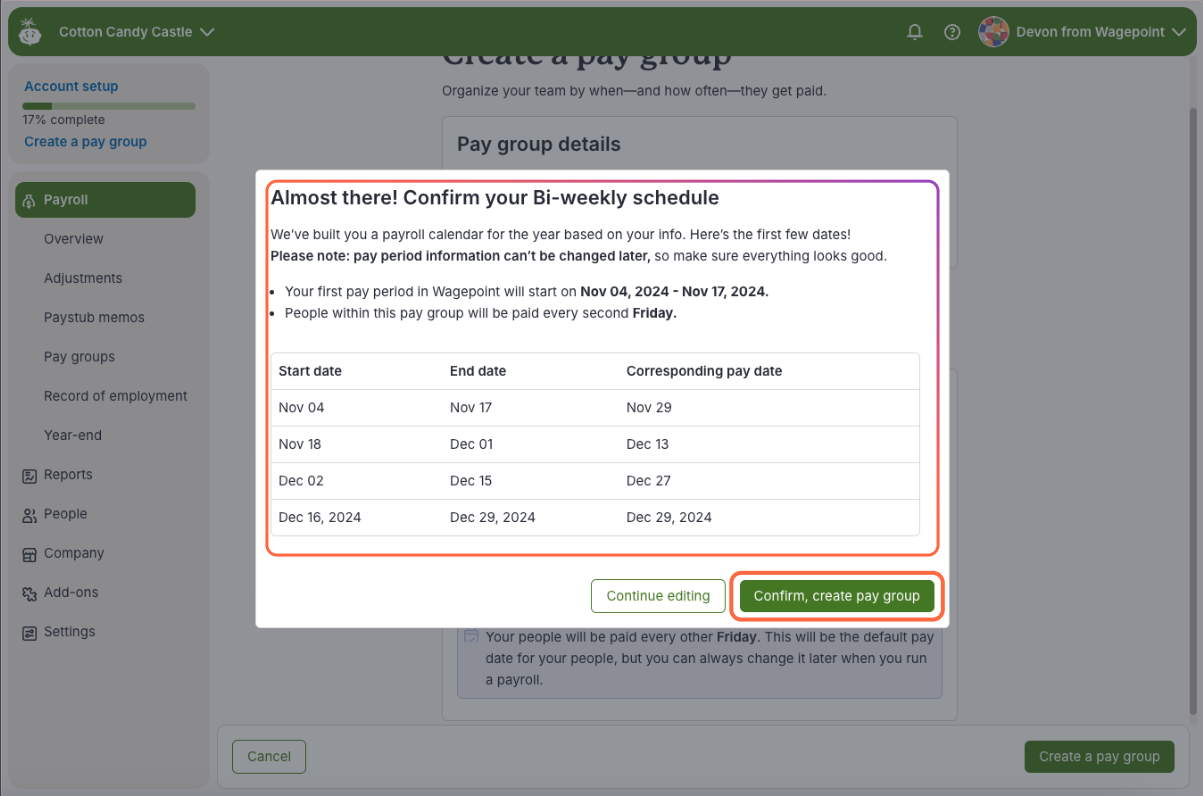Image resolution: width=1203 pixels, height=796 pixels.
Task: Click the Continue editing button
Action: (657, 596)
